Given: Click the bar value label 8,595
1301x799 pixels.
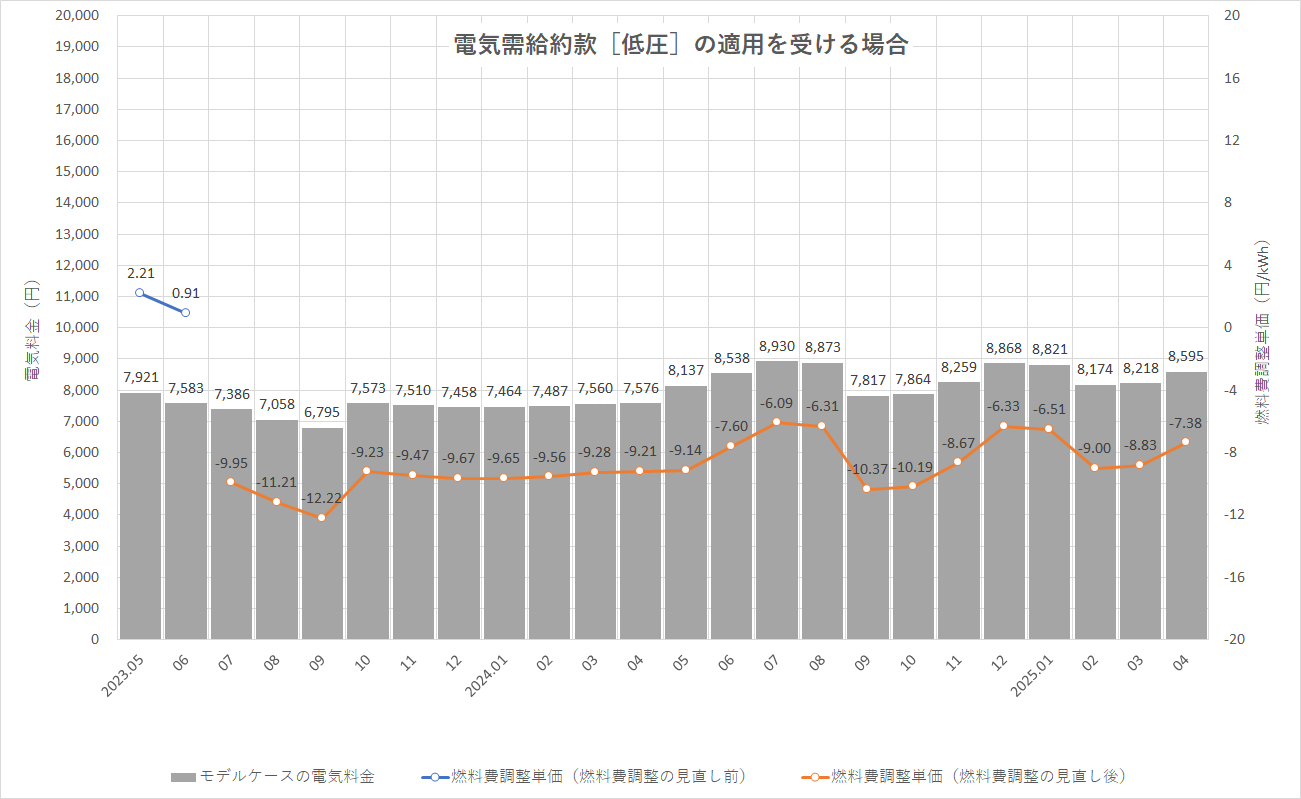Looking at the screenshot, I should point(1186,356).
